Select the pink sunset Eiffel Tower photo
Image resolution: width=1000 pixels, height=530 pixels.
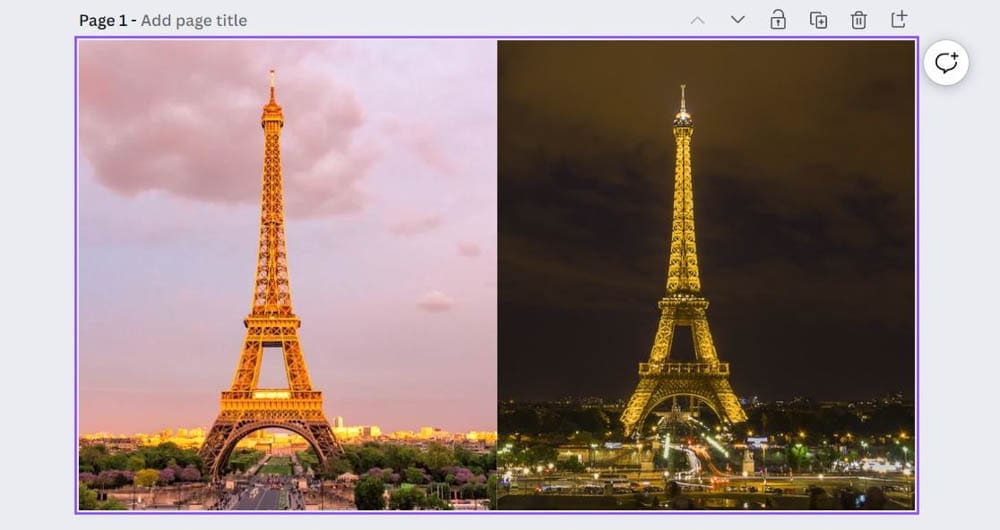(x=288, y=275)
